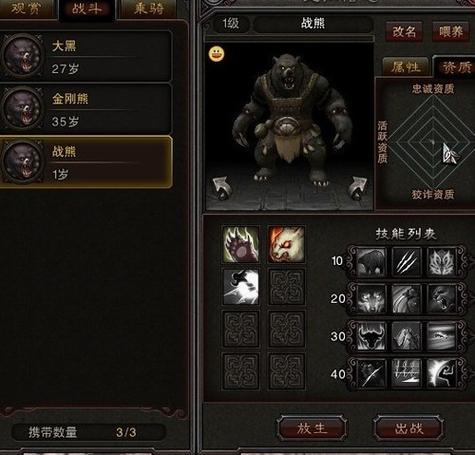Viewport: 475px width, 455px height.
Task: Switch to the 战斗 tab
Action: (87, 9)
